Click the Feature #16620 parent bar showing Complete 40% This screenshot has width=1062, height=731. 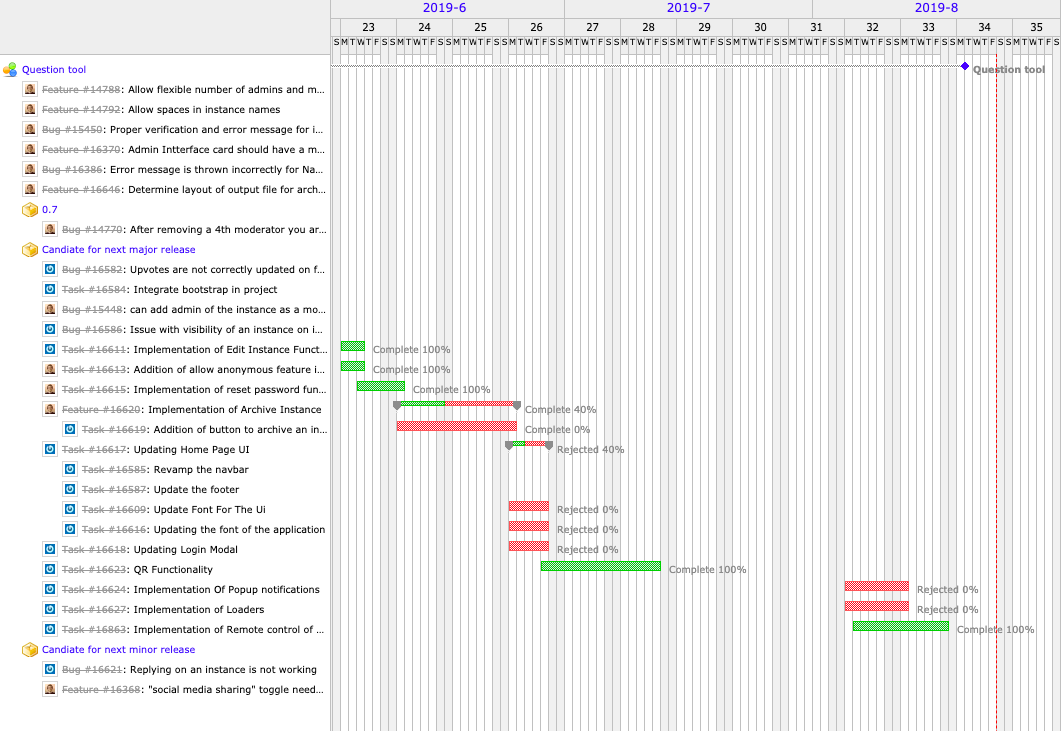coord(457,404)
